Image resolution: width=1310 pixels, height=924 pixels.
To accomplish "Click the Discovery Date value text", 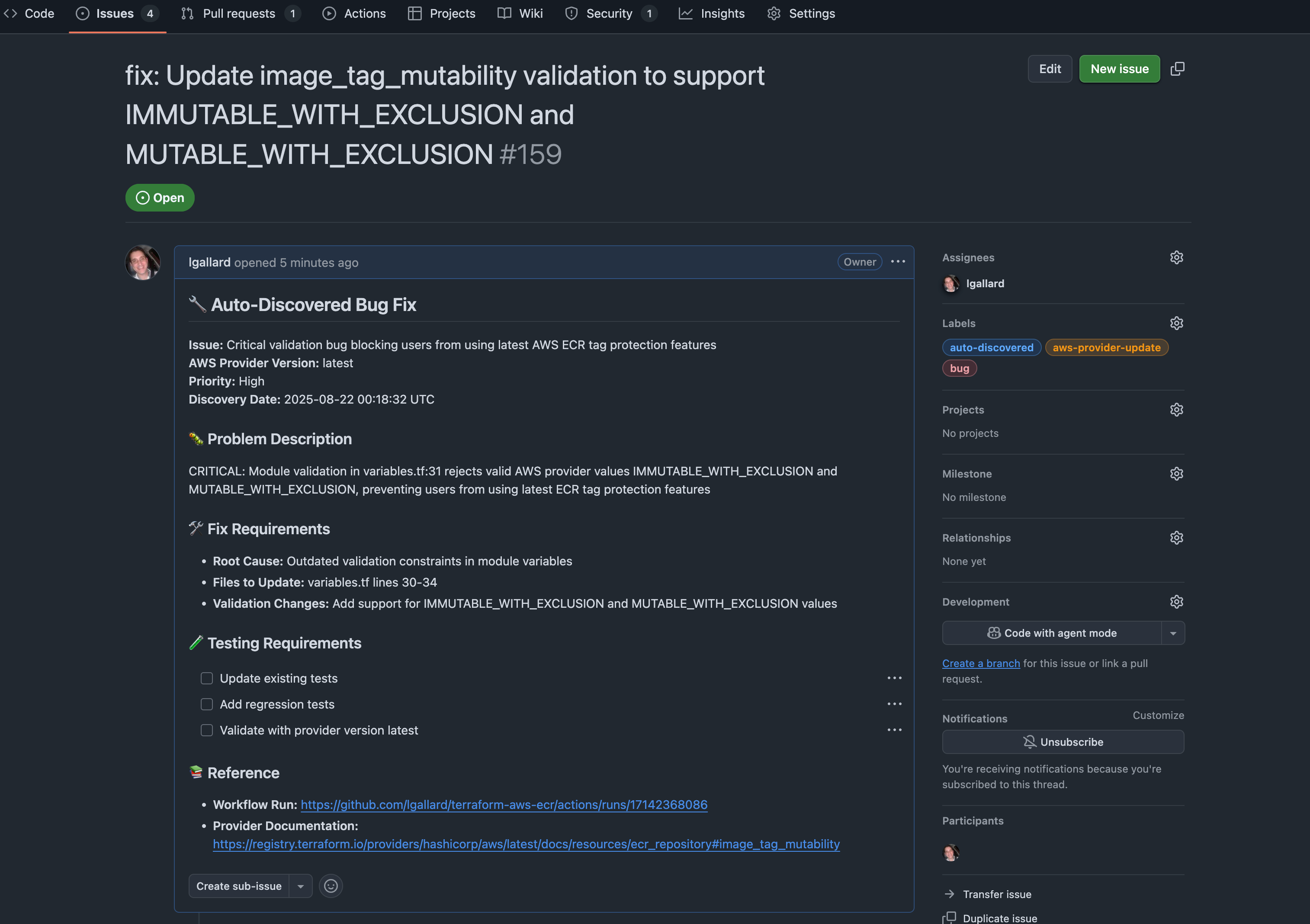I will (x=360, y=399).
